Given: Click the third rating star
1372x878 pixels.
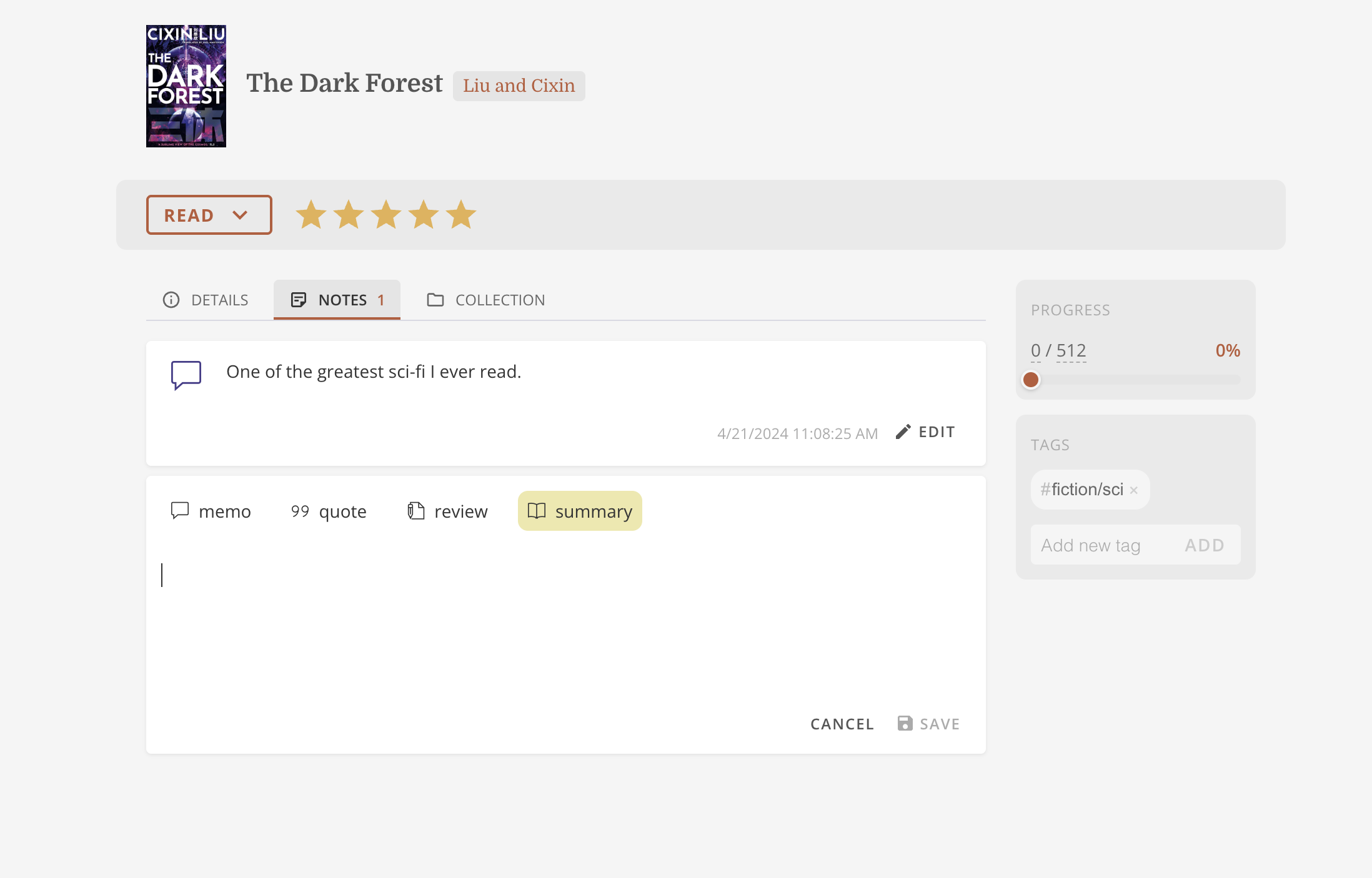Looking at the screenshot, I should [x=386, y=215].
